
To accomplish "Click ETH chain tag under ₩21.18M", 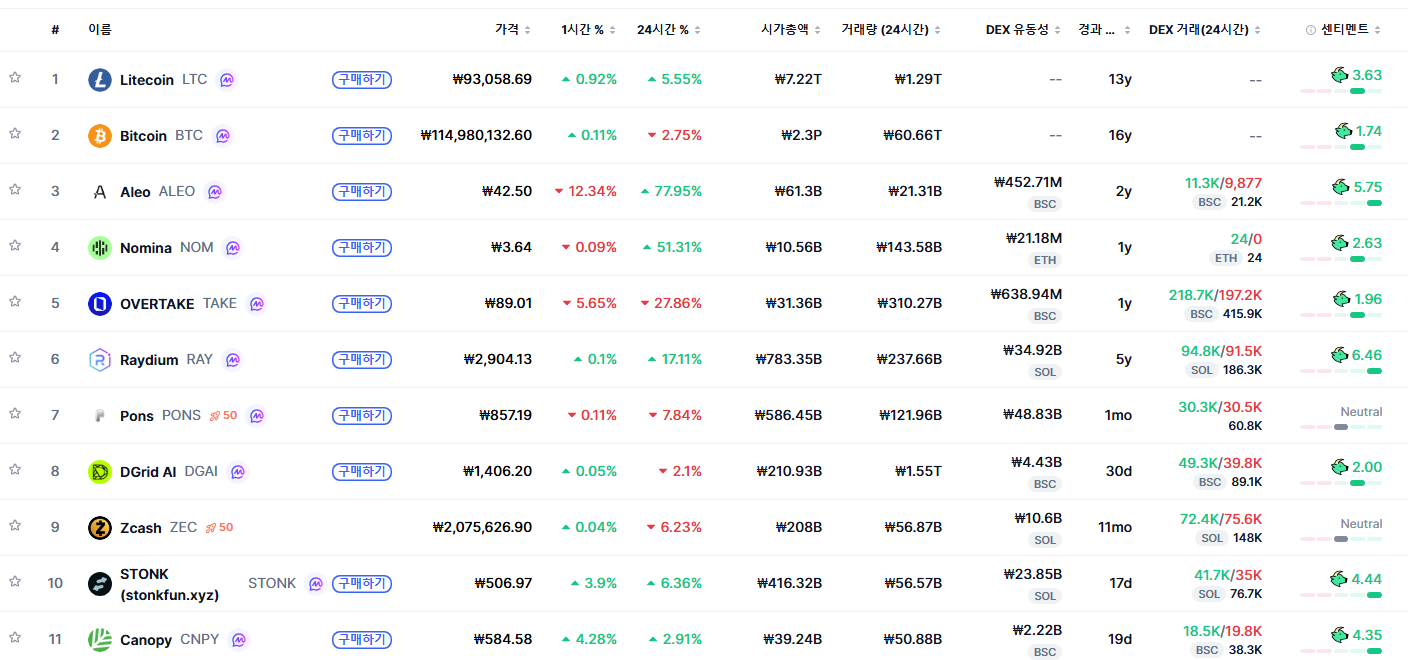I will (x=1045, y=260).
